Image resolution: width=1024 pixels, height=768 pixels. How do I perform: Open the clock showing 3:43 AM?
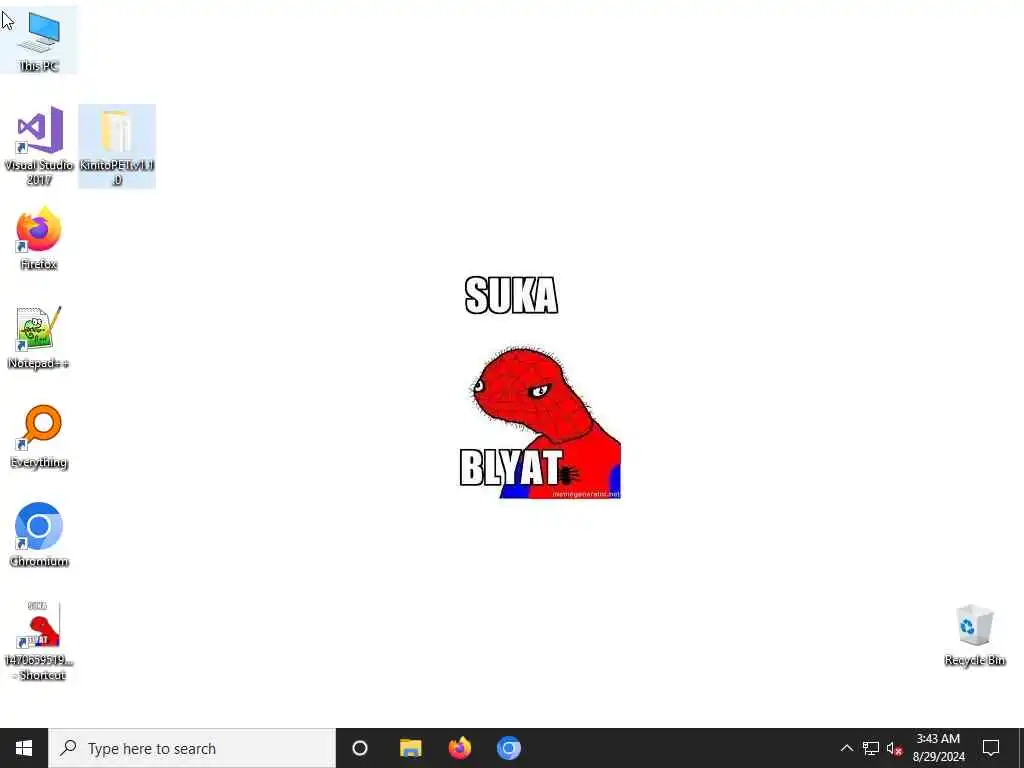point(938,748)
